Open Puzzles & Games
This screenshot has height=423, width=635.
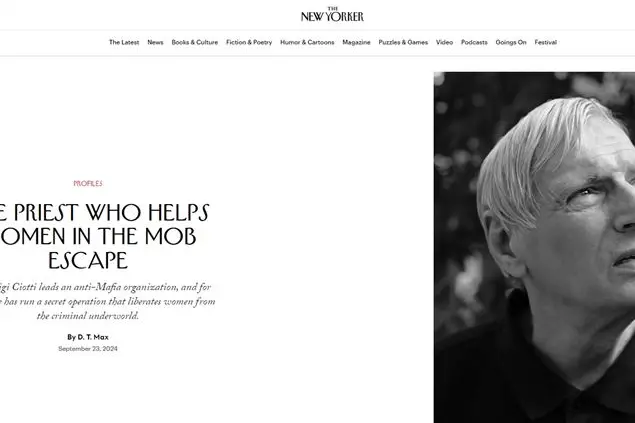coord(403,42)
